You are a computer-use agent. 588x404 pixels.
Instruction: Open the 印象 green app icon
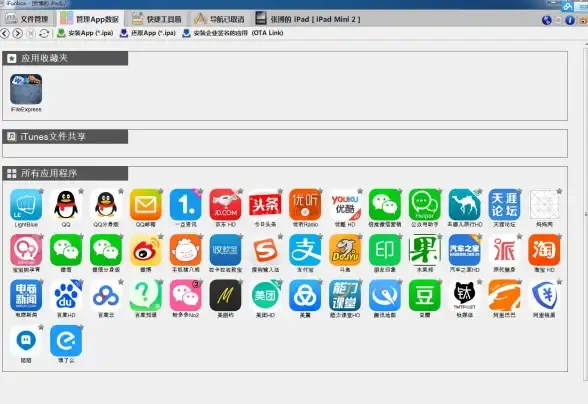click(x=385, y=250)
